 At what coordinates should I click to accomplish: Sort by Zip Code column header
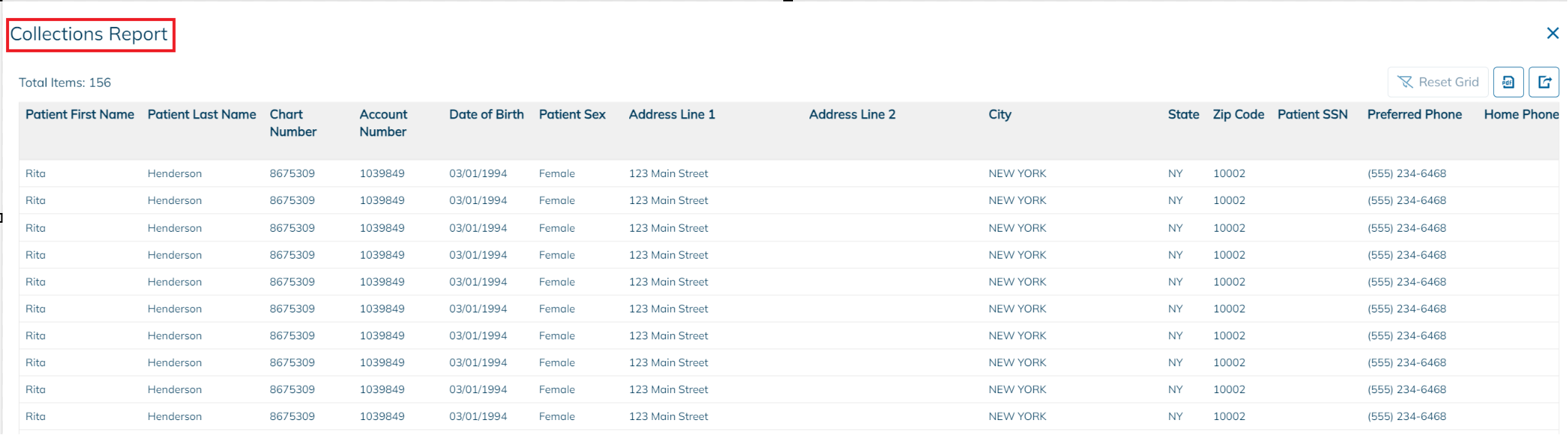tap(1238, 114)
